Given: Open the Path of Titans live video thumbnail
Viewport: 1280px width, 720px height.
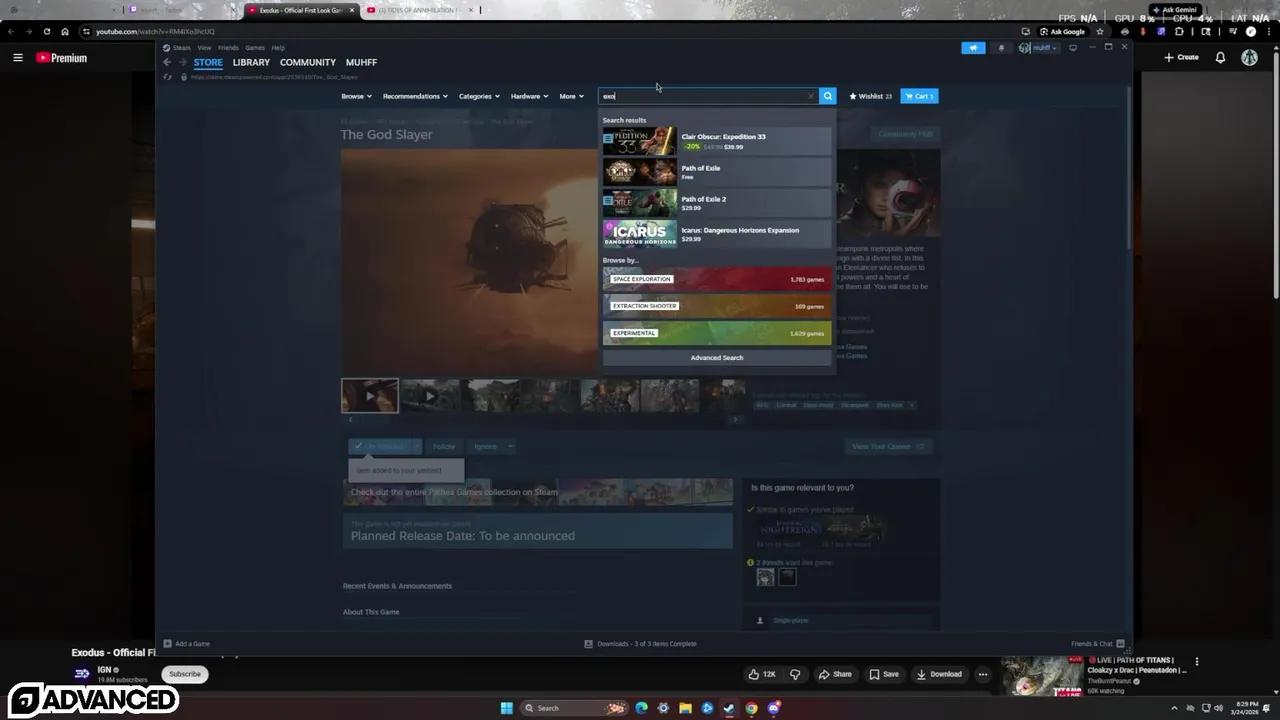Looking at the screenshot, I should pos(1042,676).
